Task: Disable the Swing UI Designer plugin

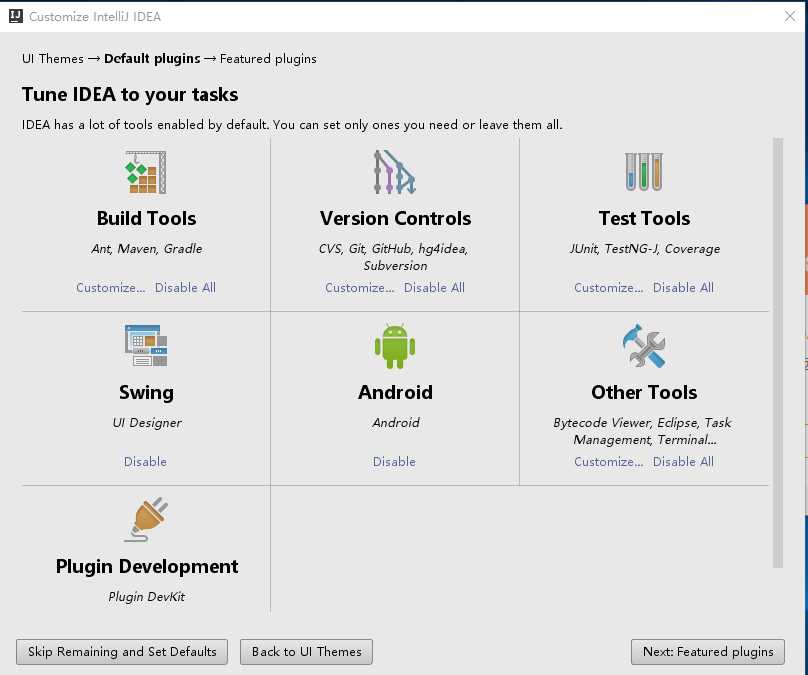Action: point(145,462)
